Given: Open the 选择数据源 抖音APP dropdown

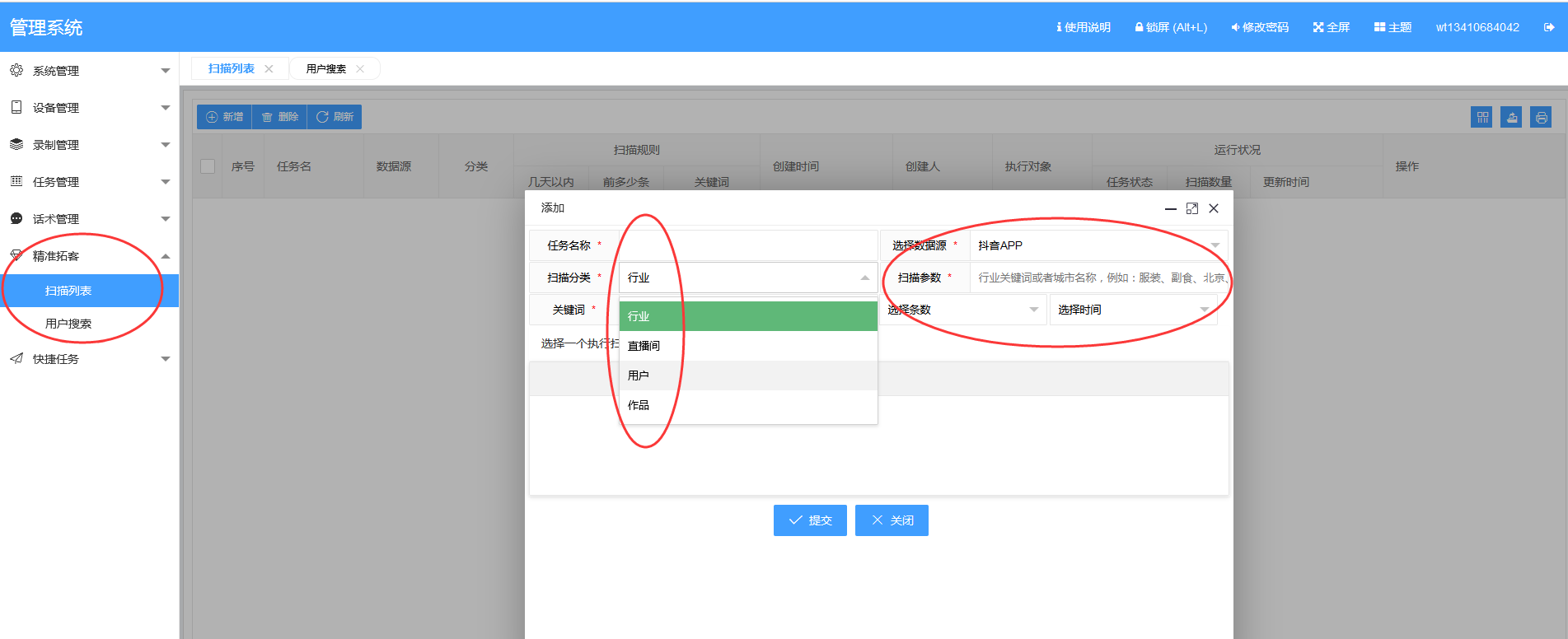Looking at the screenshot, I should pos(1098,245).
